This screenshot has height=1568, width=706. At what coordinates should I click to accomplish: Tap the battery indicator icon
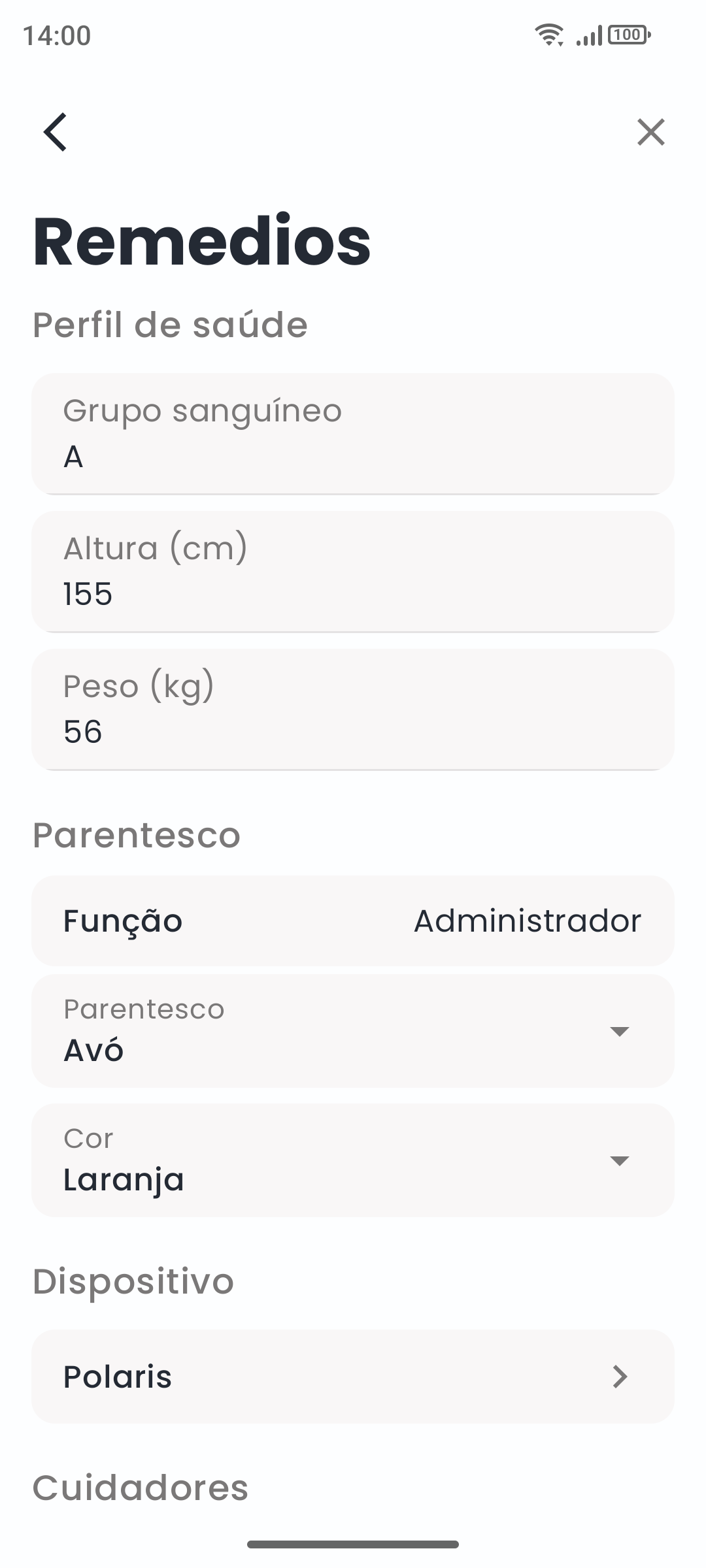[x=630, y=35]
